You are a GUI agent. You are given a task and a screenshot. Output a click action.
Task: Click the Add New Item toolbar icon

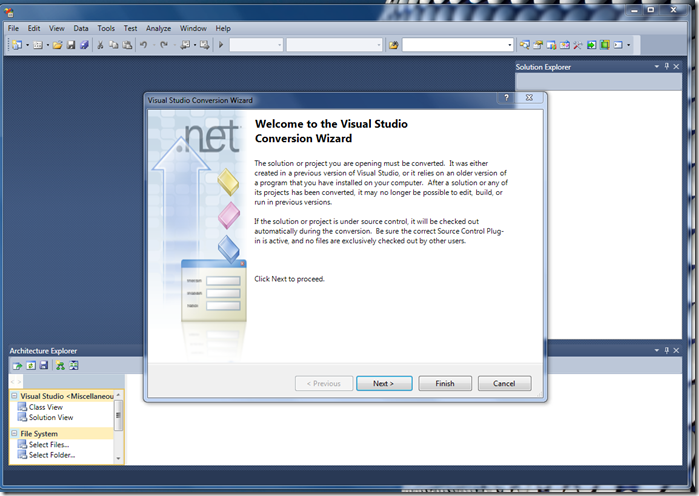coord(38,45)
